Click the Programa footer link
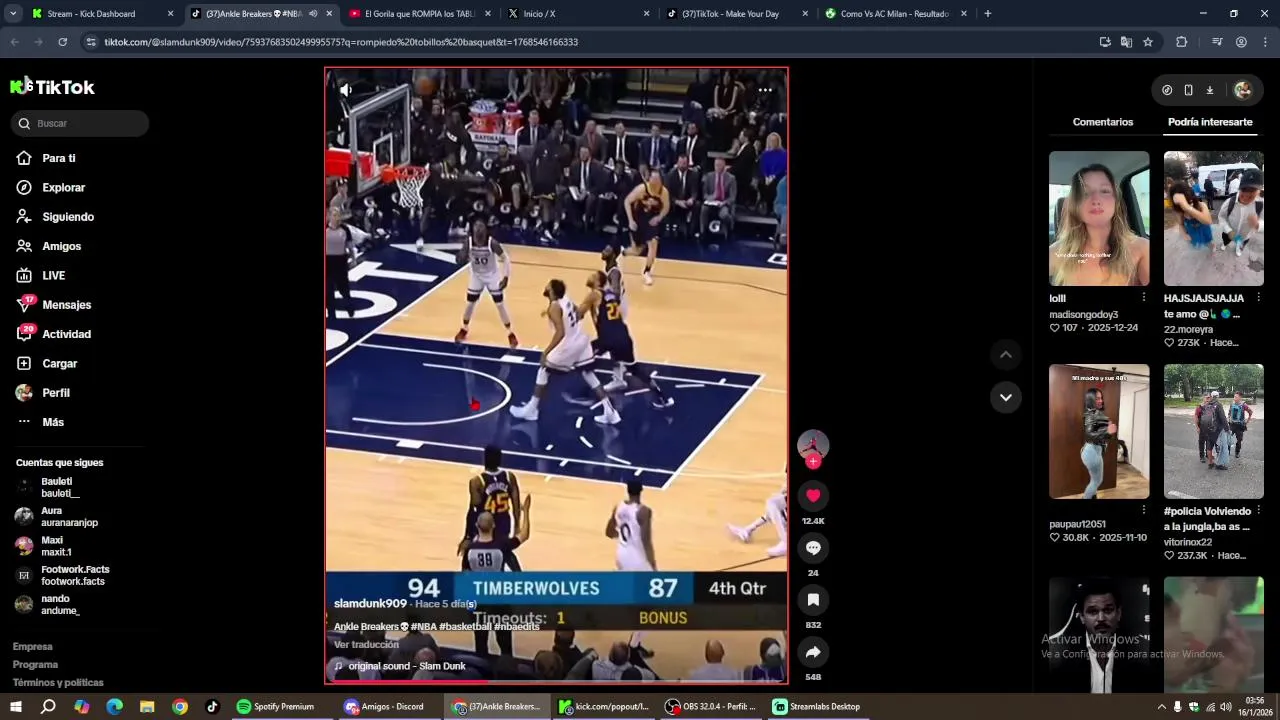 point(35,665)
